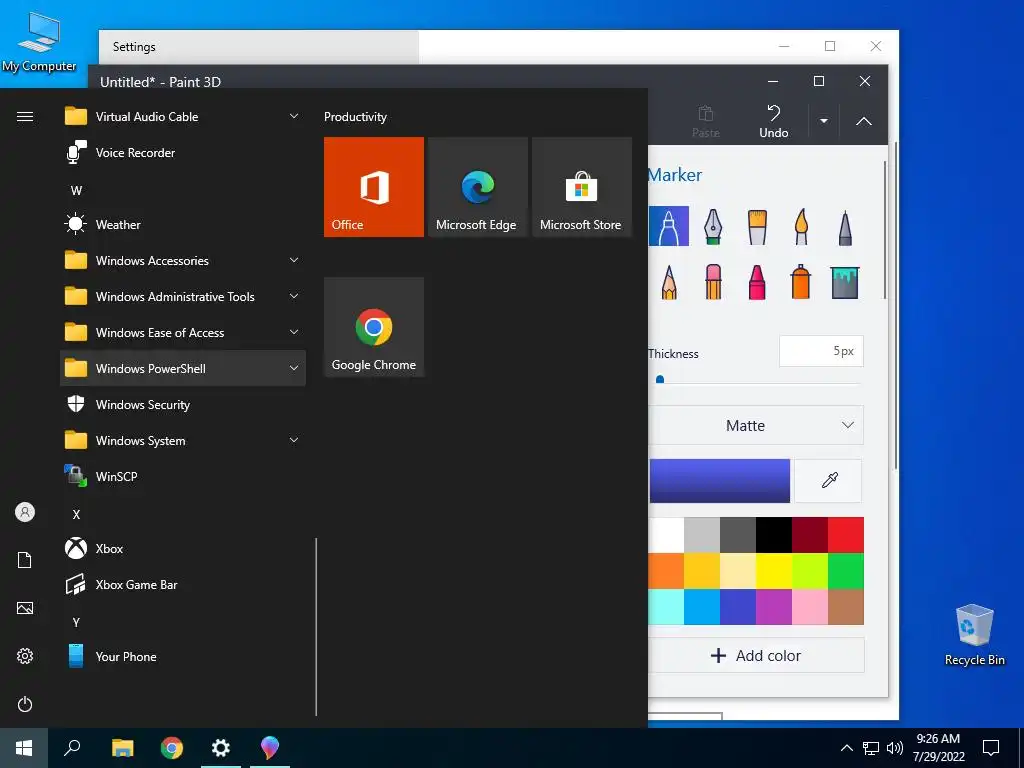1024x768 pixels.
Task: Select the Watercolor brush tool
Action: click(801, 226)
